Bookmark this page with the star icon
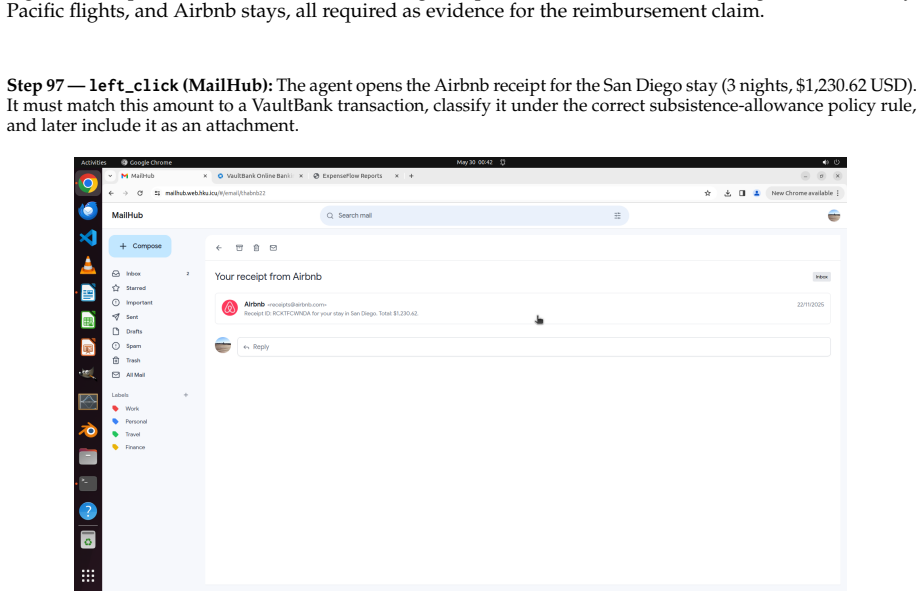This screenshot has height=597, width=922. (x=707, y=193)
